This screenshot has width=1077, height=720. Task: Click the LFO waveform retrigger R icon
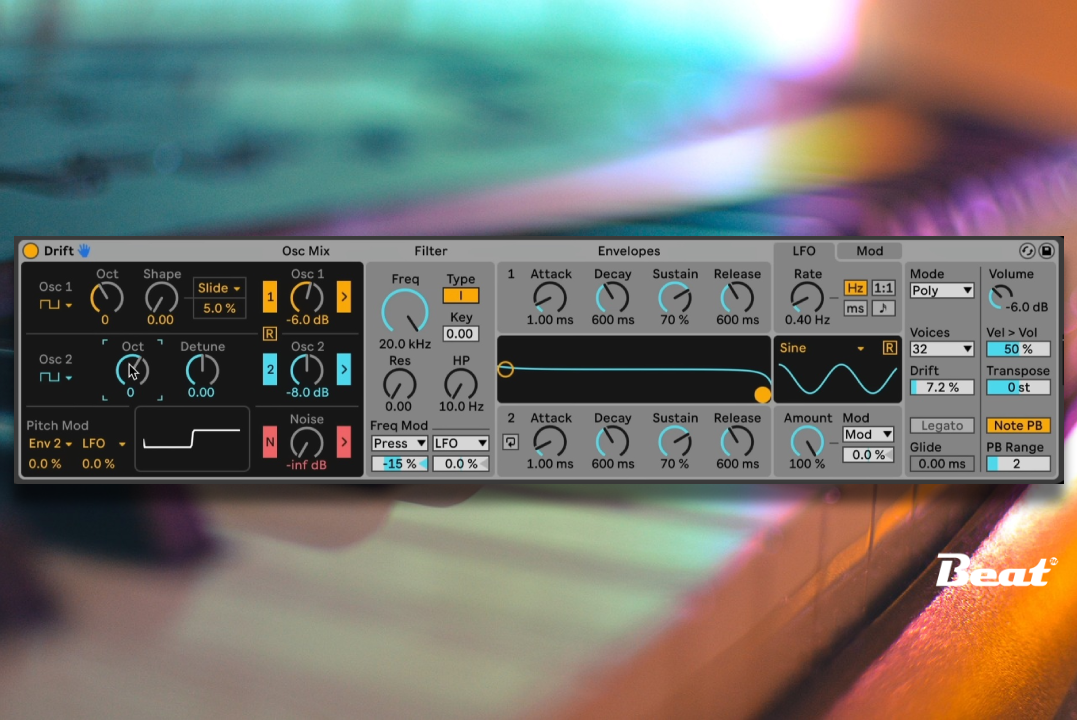point(889,348)
